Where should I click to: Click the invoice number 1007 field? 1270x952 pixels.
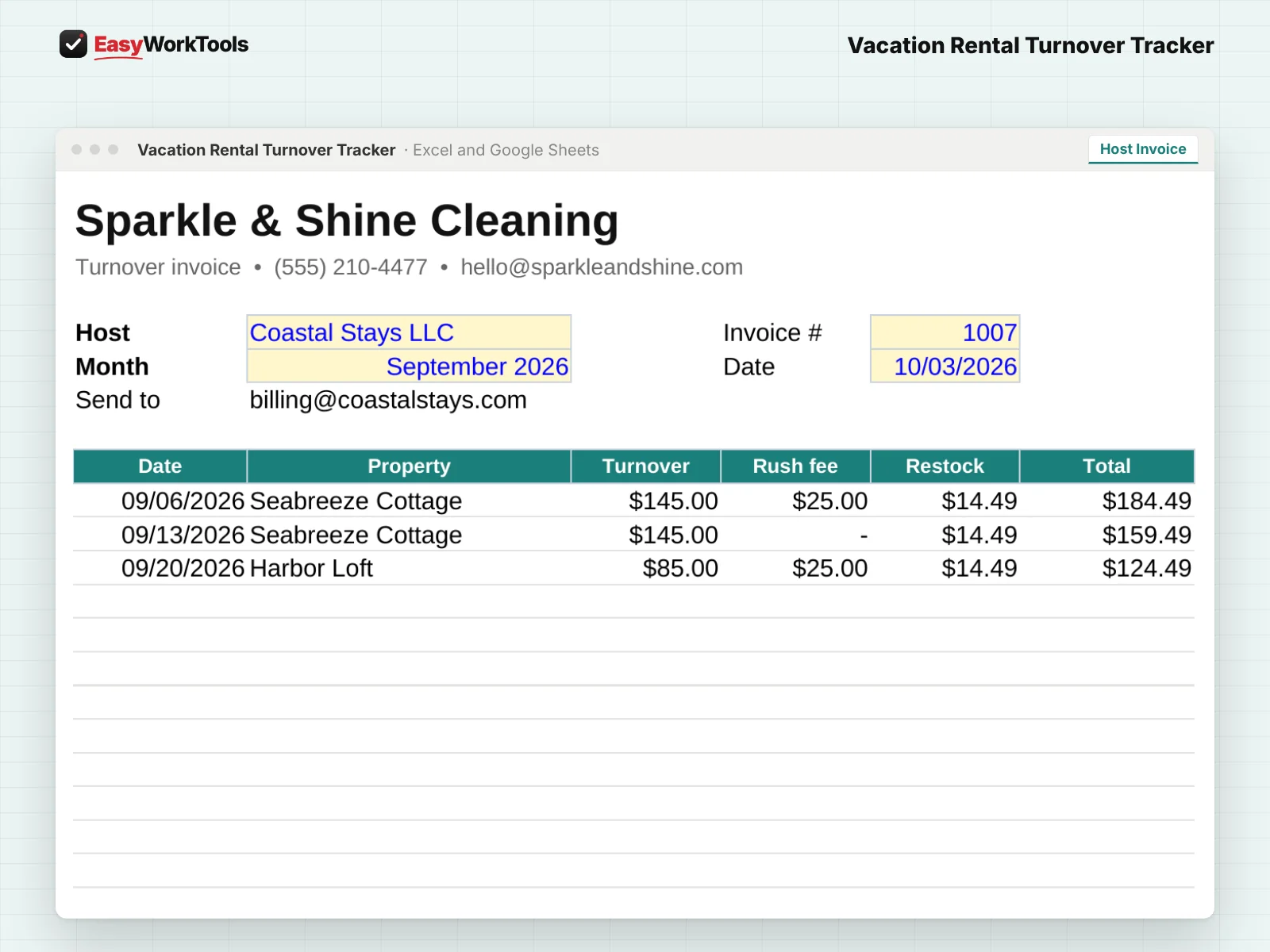pyautogui.click(x=945, y=332)
